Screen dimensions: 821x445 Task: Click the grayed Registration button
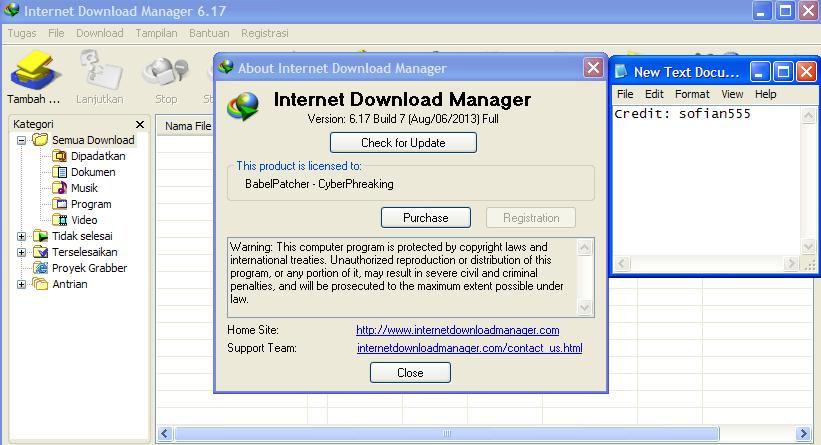click(x=531, y=218)
